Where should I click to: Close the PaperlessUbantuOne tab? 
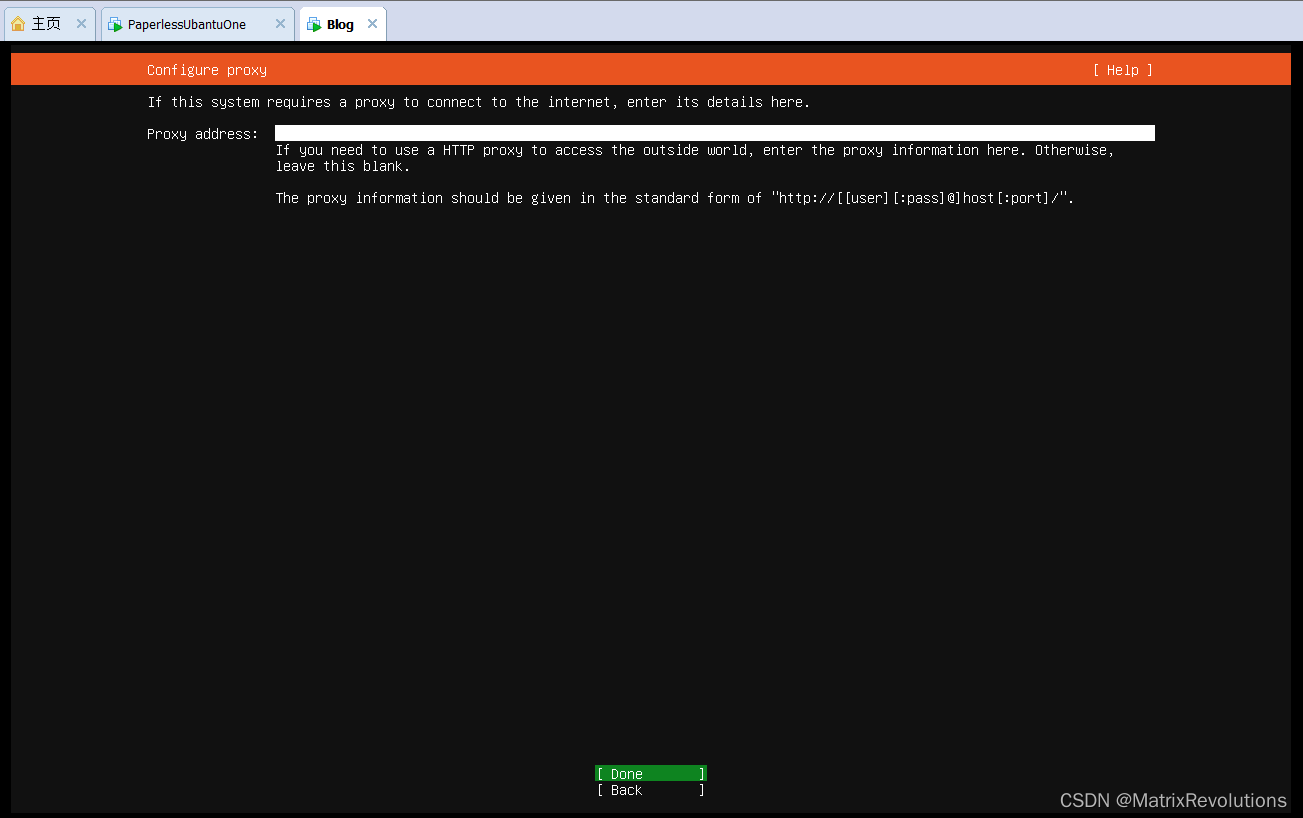point(281,23)
